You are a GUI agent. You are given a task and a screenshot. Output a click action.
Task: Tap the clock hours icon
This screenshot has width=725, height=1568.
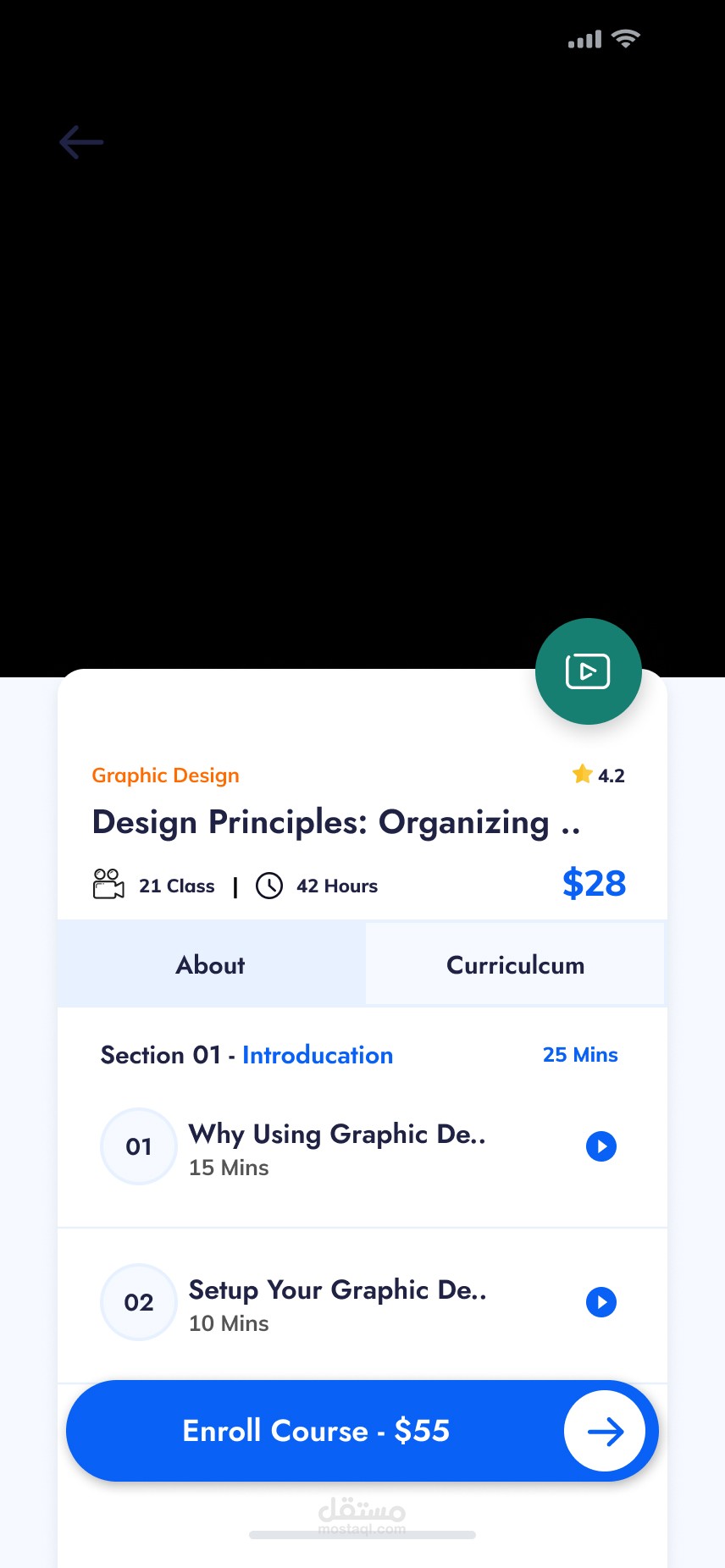[x=269, y=886]
